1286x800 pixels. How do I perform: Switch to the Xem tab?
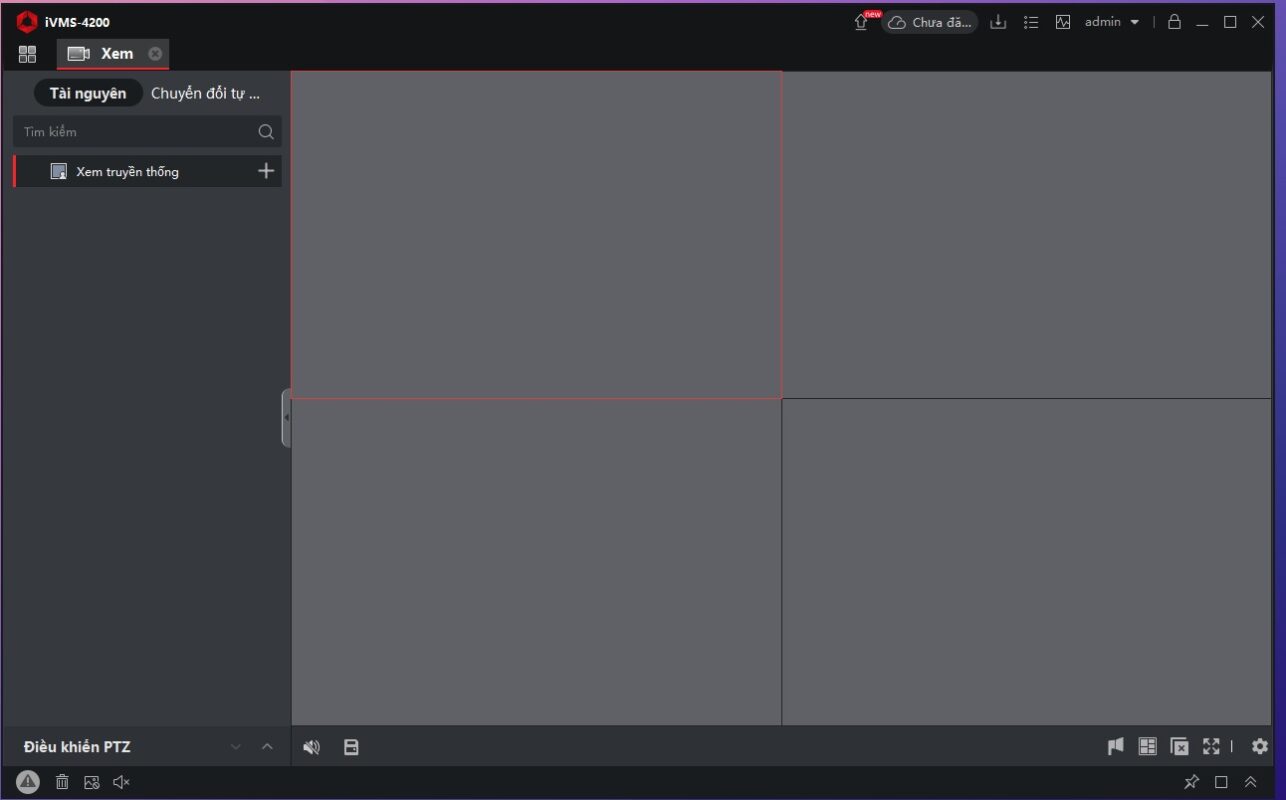pos(112,54)
